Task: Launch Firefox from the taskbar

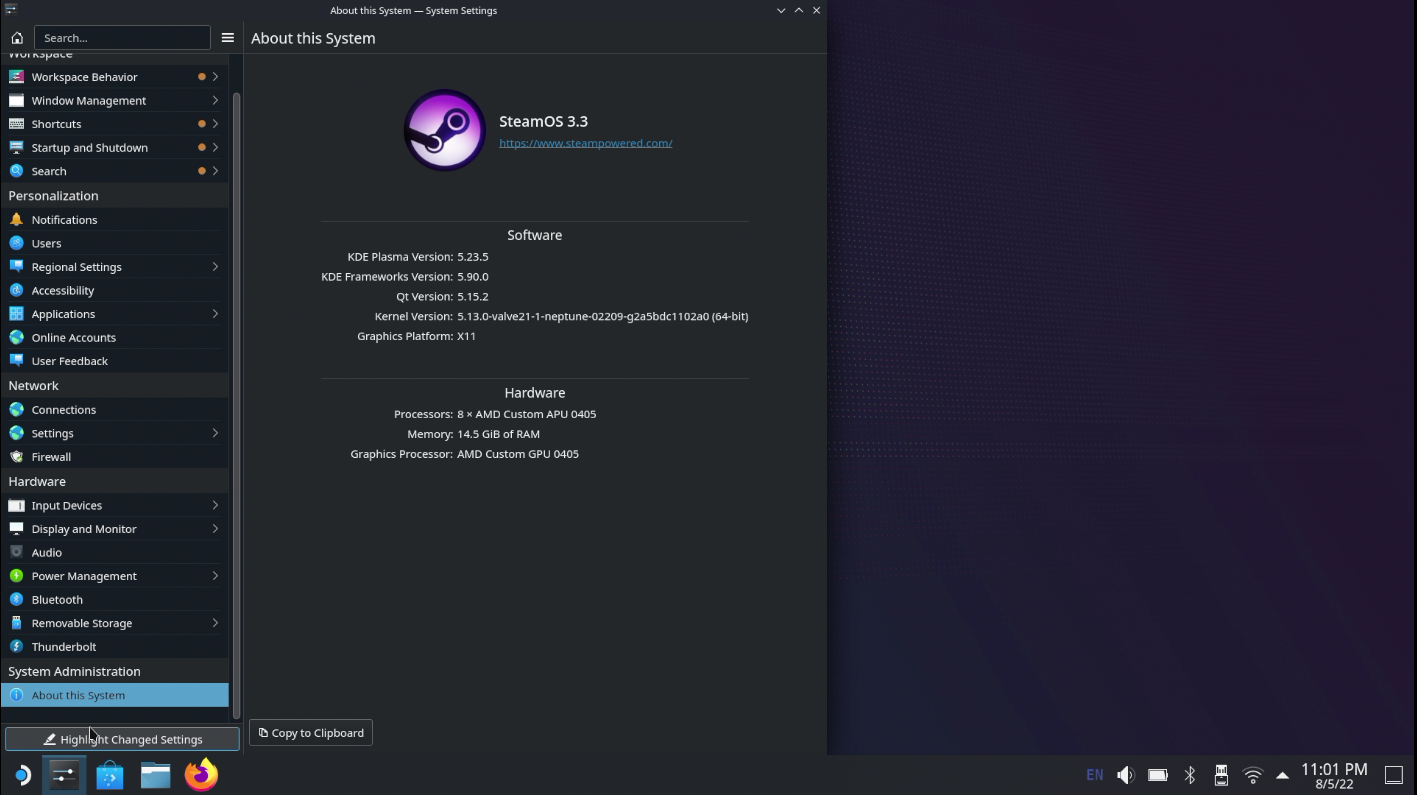Action: click(201, 775)
